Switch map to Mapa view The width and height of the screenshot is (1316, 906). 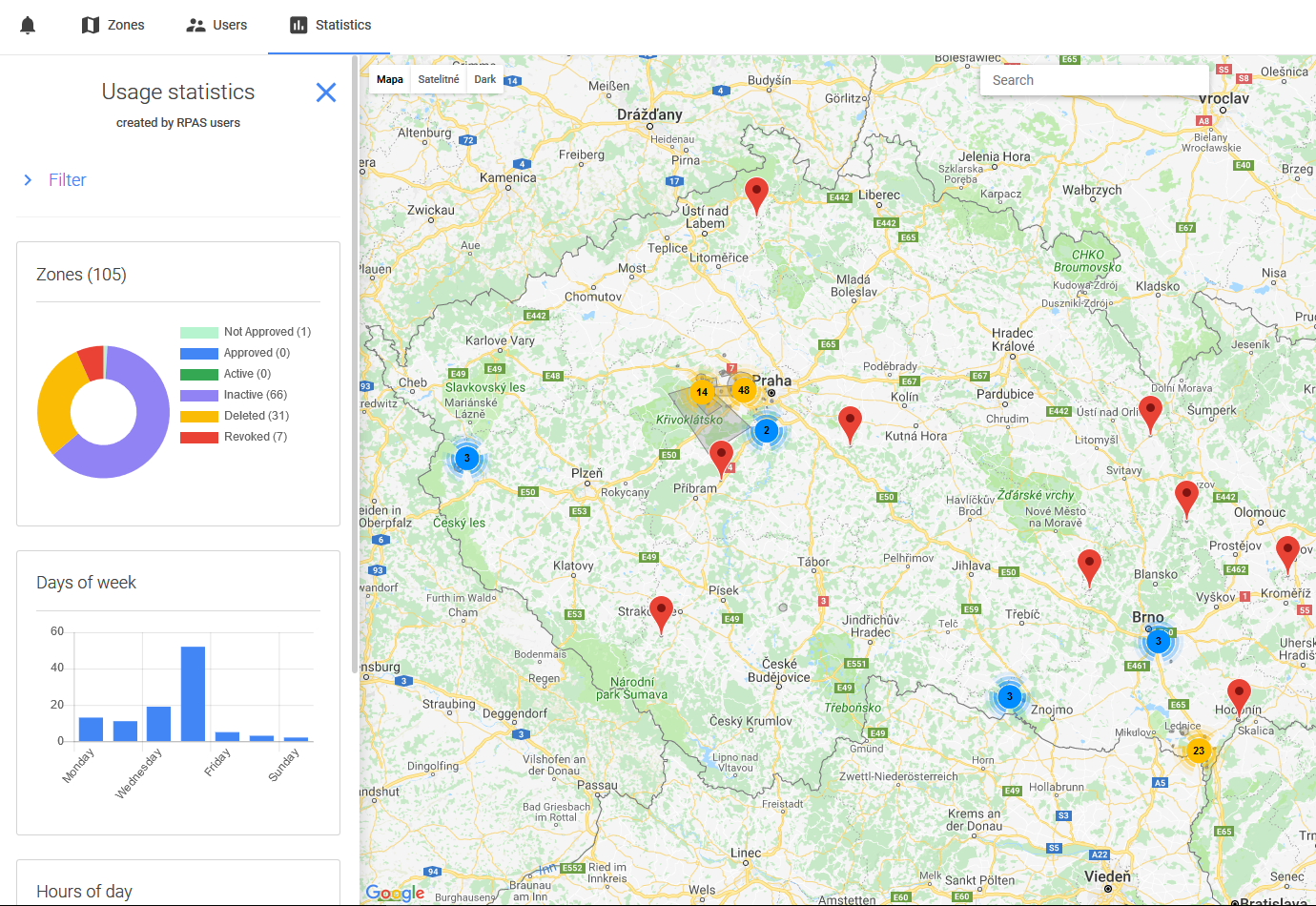click(389, 79)
